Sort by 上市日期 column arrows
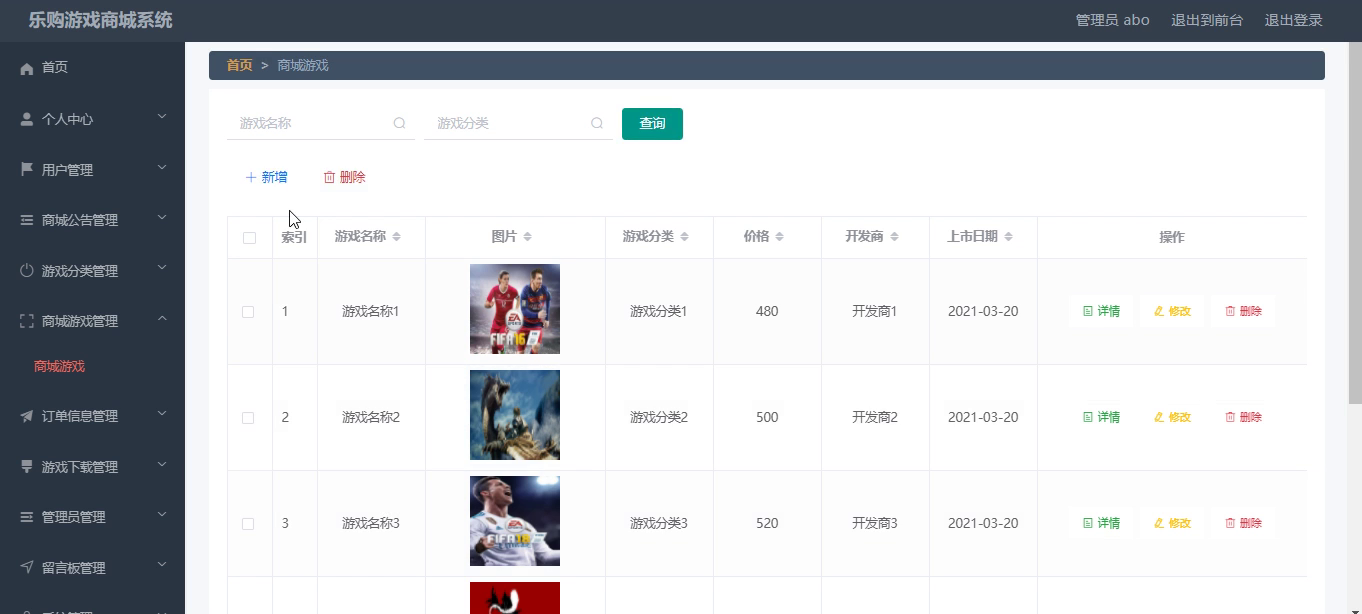 point(1008,237)
